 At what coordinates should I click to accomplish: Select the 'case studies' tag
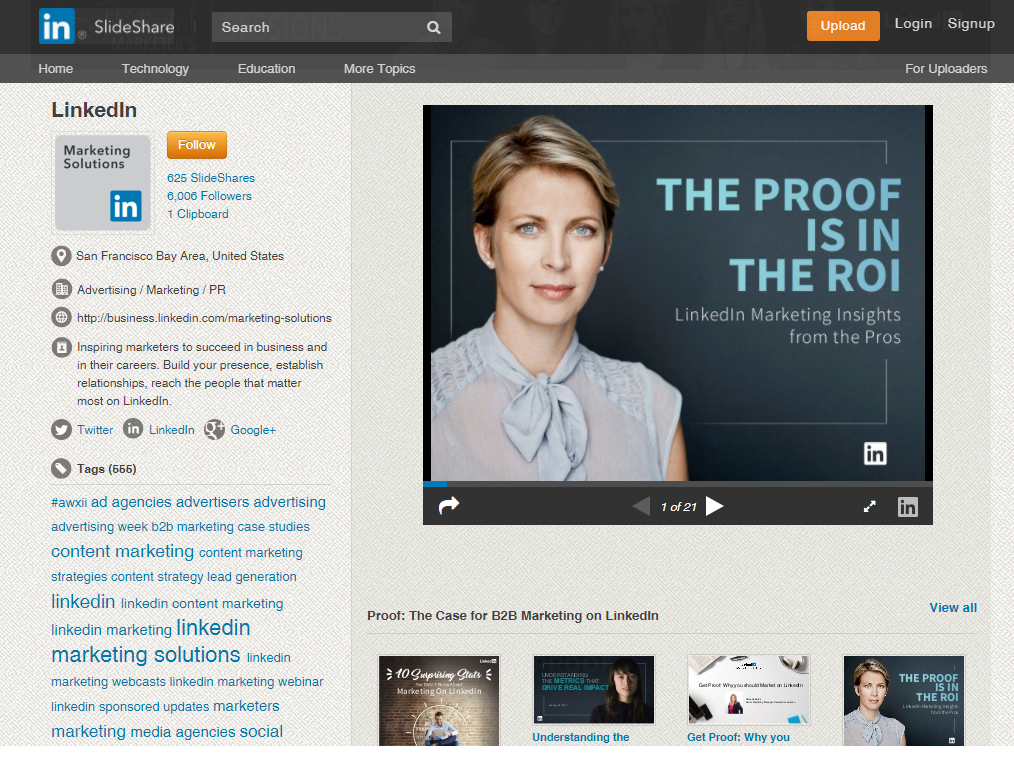(x=274, y=527)
